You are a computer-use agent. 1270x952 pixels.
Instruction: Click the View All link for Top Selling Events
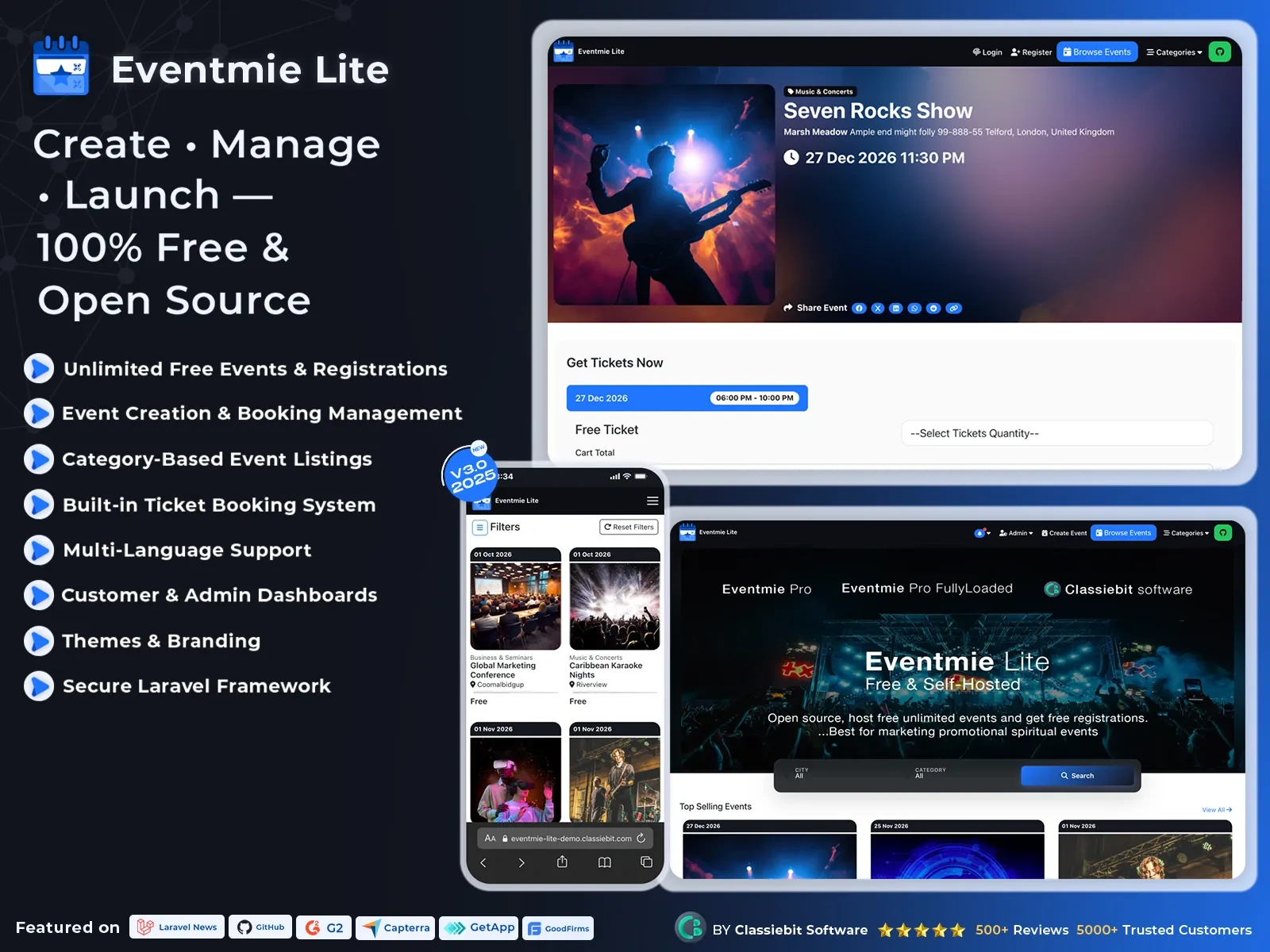click(1217, 810)
